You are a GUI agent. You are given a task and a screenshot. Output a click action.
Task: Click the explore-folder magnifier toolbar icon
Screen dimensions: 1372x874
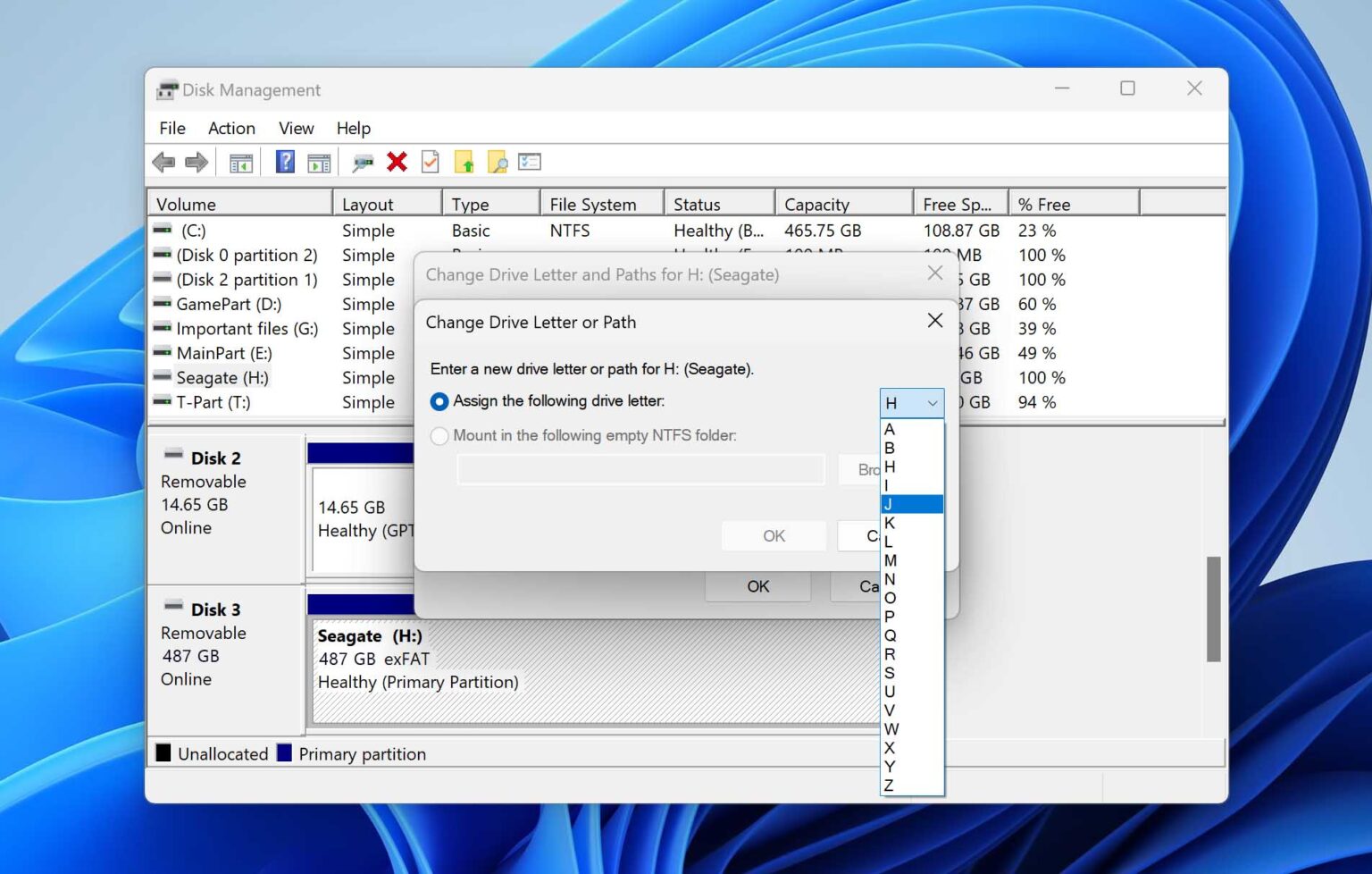498,162
